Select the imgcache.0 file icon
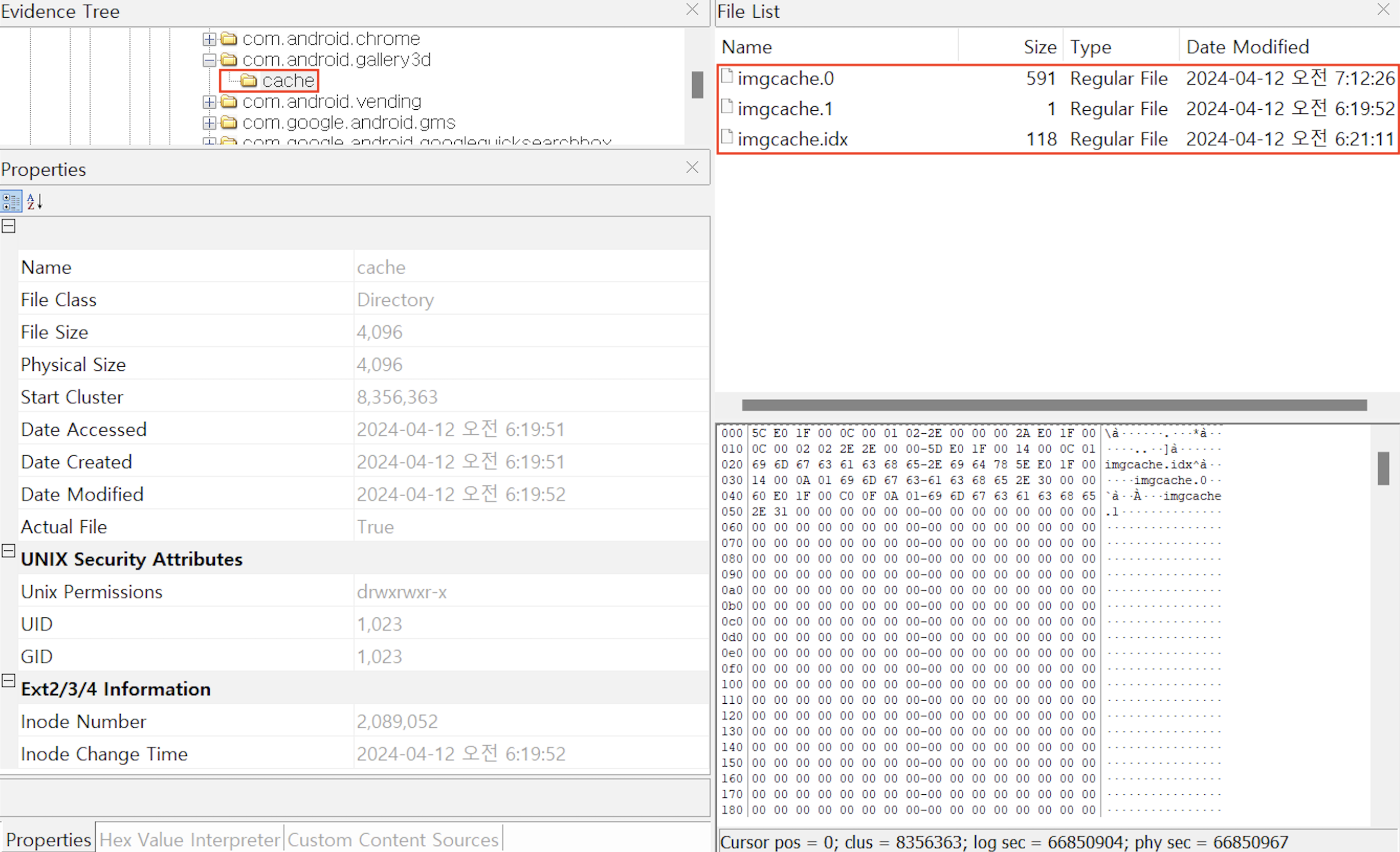The width and height of the screenshot is (1400, 852). coord(727,76)
